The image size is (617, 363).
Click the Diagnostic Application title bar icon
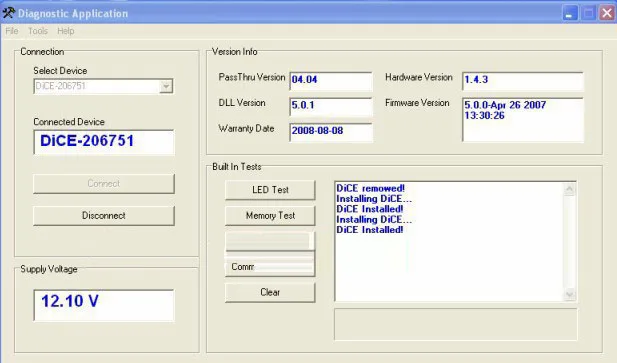(x=9, y=13)
